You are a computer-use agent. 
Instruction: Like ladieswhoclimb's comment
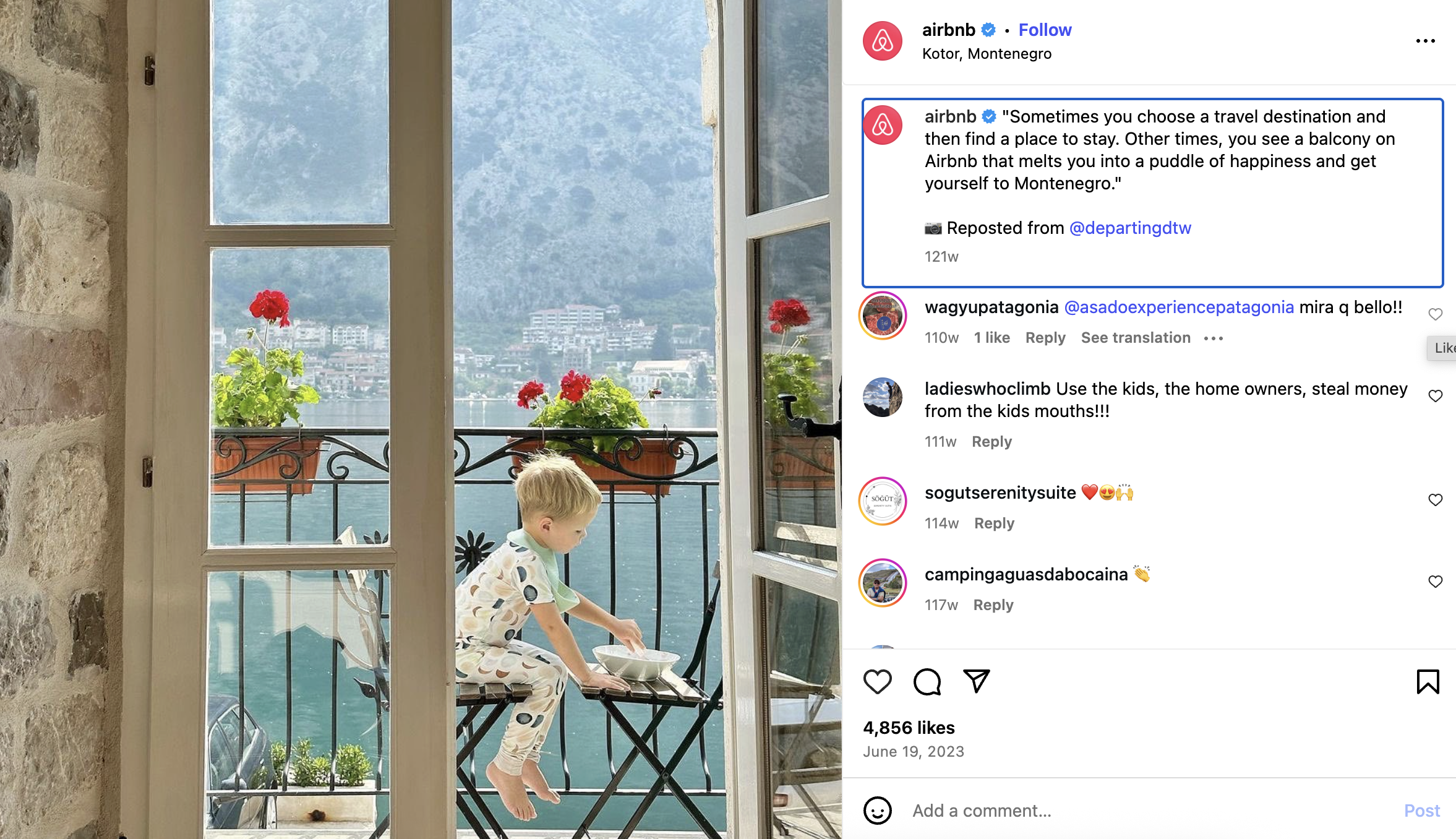click(1435, 396)
